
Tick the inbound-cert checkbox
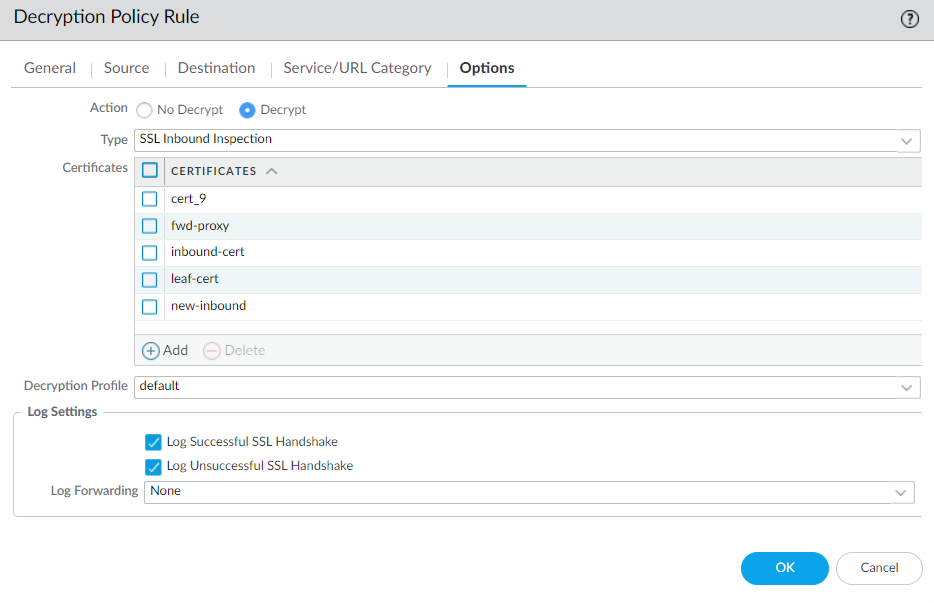click(x=150, y=252)
